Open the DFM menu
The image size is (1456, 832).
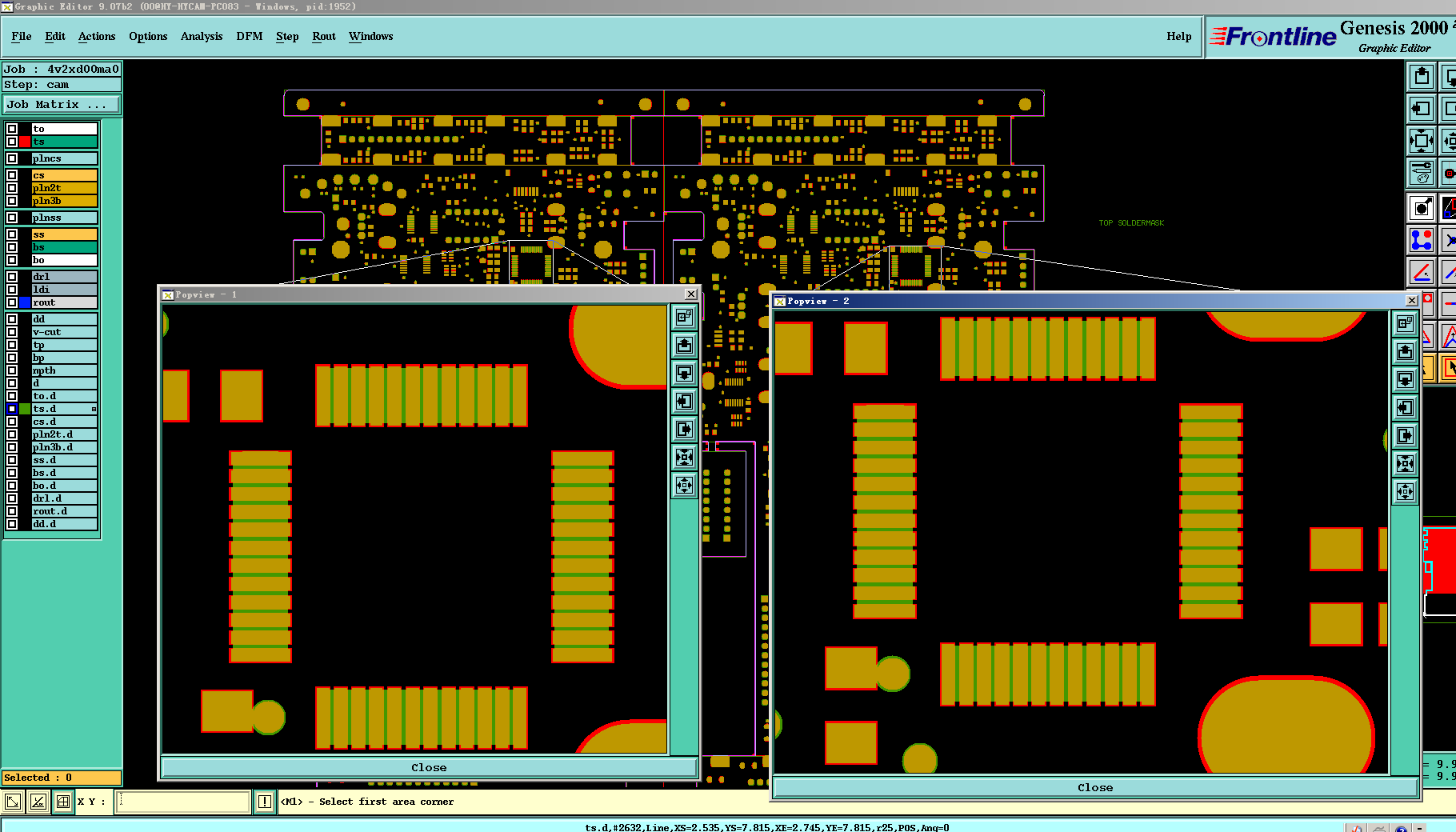point(250,36)
